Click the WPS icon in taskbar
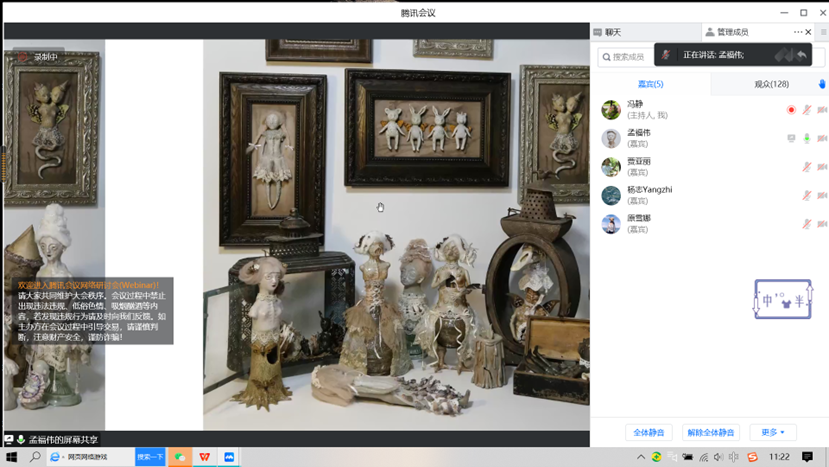Image resolution: width=829 pixels, height=467 pixels. pyautogui.click(x=205, y=457)
